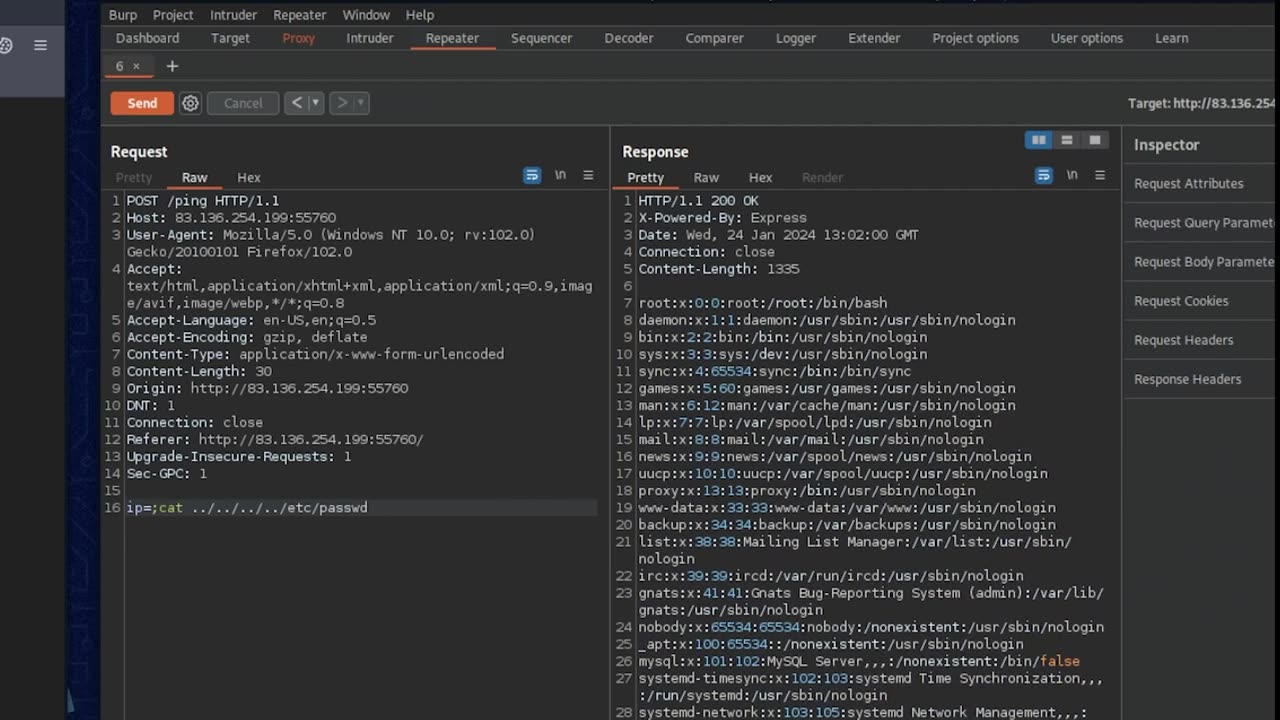Image resolution: width=1280 pixels, height=720 pixels.
Task: Click the 'X-Powered-By: Express' response header
Action: (x=722, y=218)
